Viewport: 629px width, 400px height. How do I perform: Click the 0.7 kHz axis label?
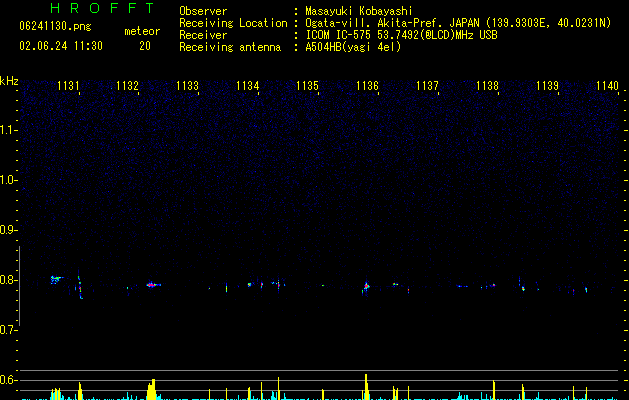pyautogui.click(x=9, y=330)
